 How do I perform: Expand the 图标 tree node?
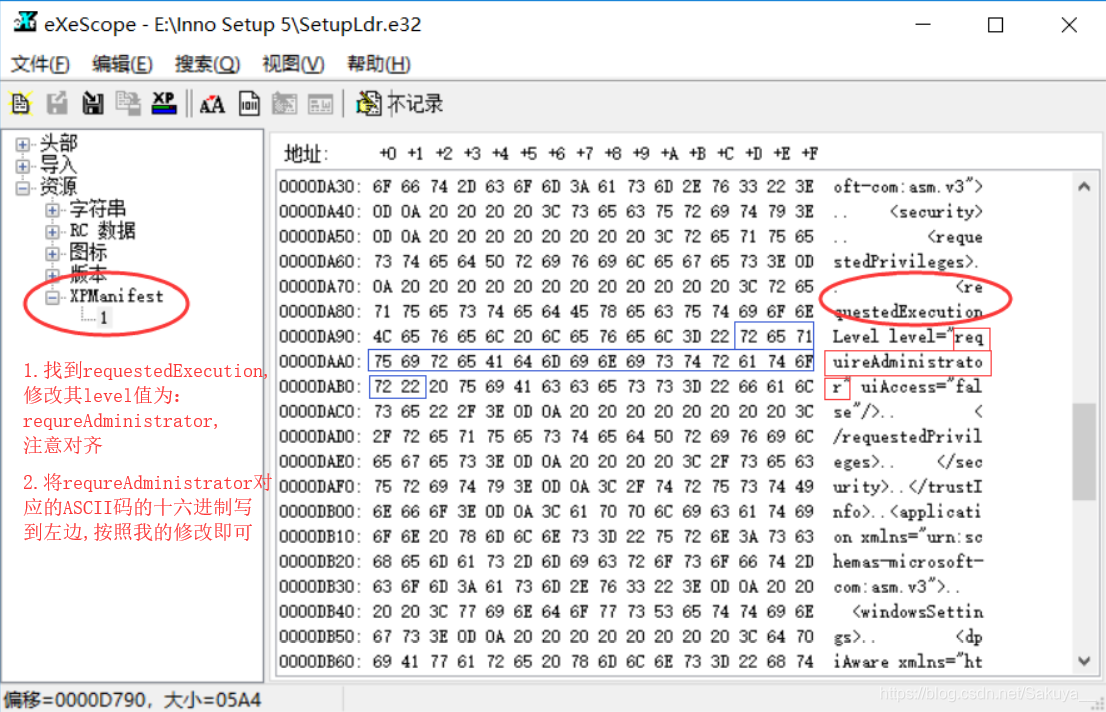52,253
